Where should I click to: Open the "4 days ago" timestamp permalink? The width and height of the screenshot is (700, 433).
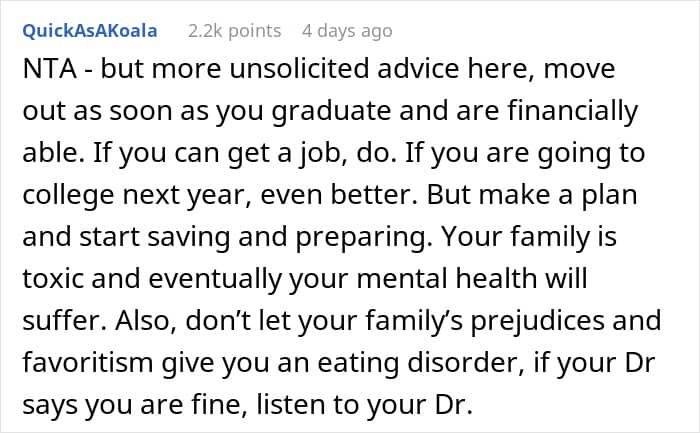[x=347, y=31]
